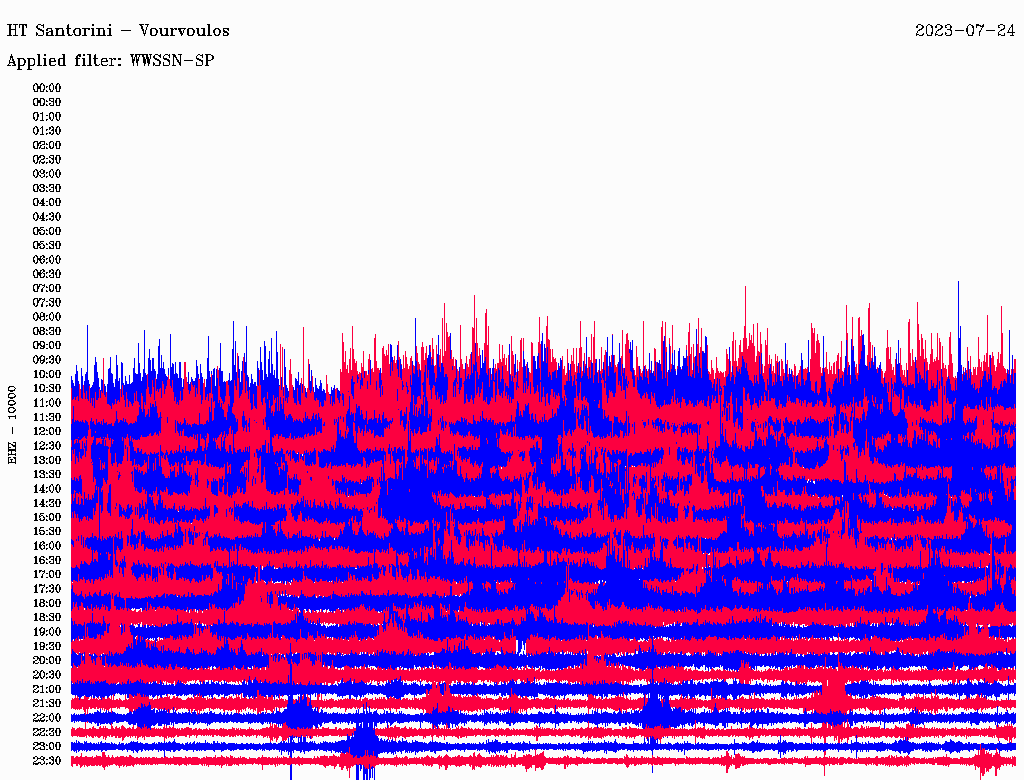Image resolution: width=1024 pixels, height=780 pixels.
Task: Click the 2023-07-24 date label
Action: pos(965,31)
